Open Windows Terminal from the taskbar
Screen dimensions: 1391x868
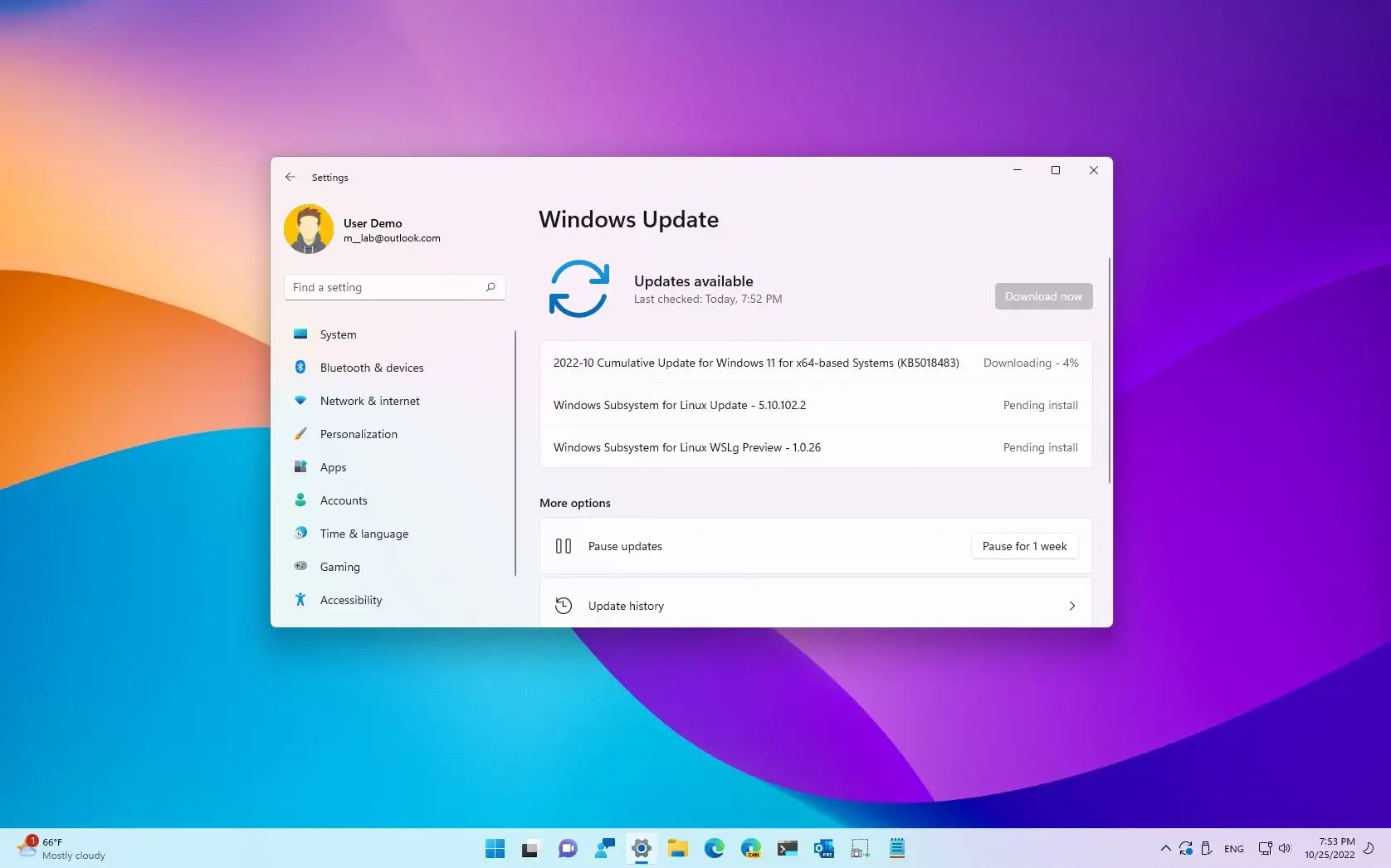787,848
